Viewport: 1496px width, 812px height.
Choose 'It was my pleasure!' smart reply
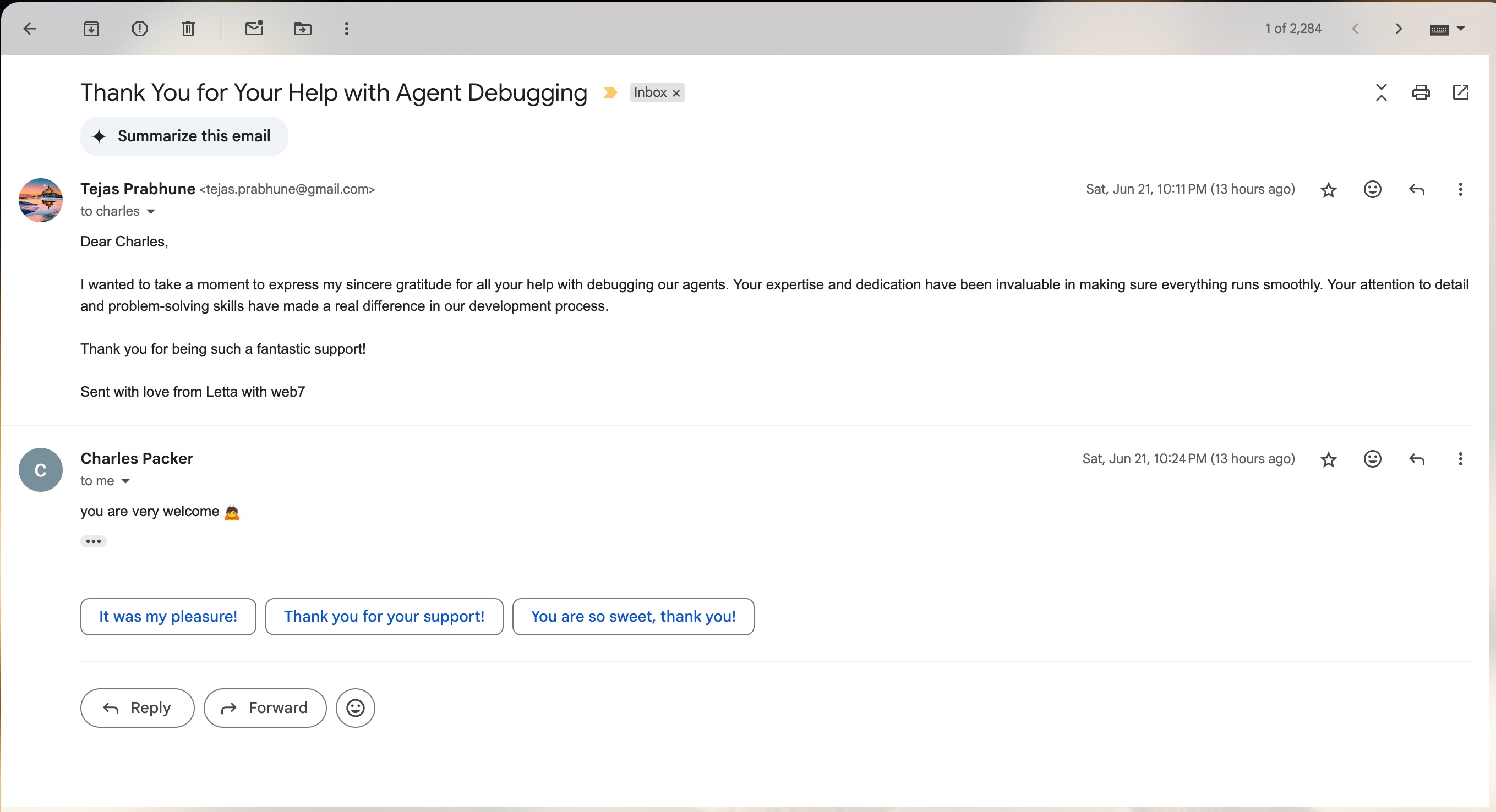[168, 616]
